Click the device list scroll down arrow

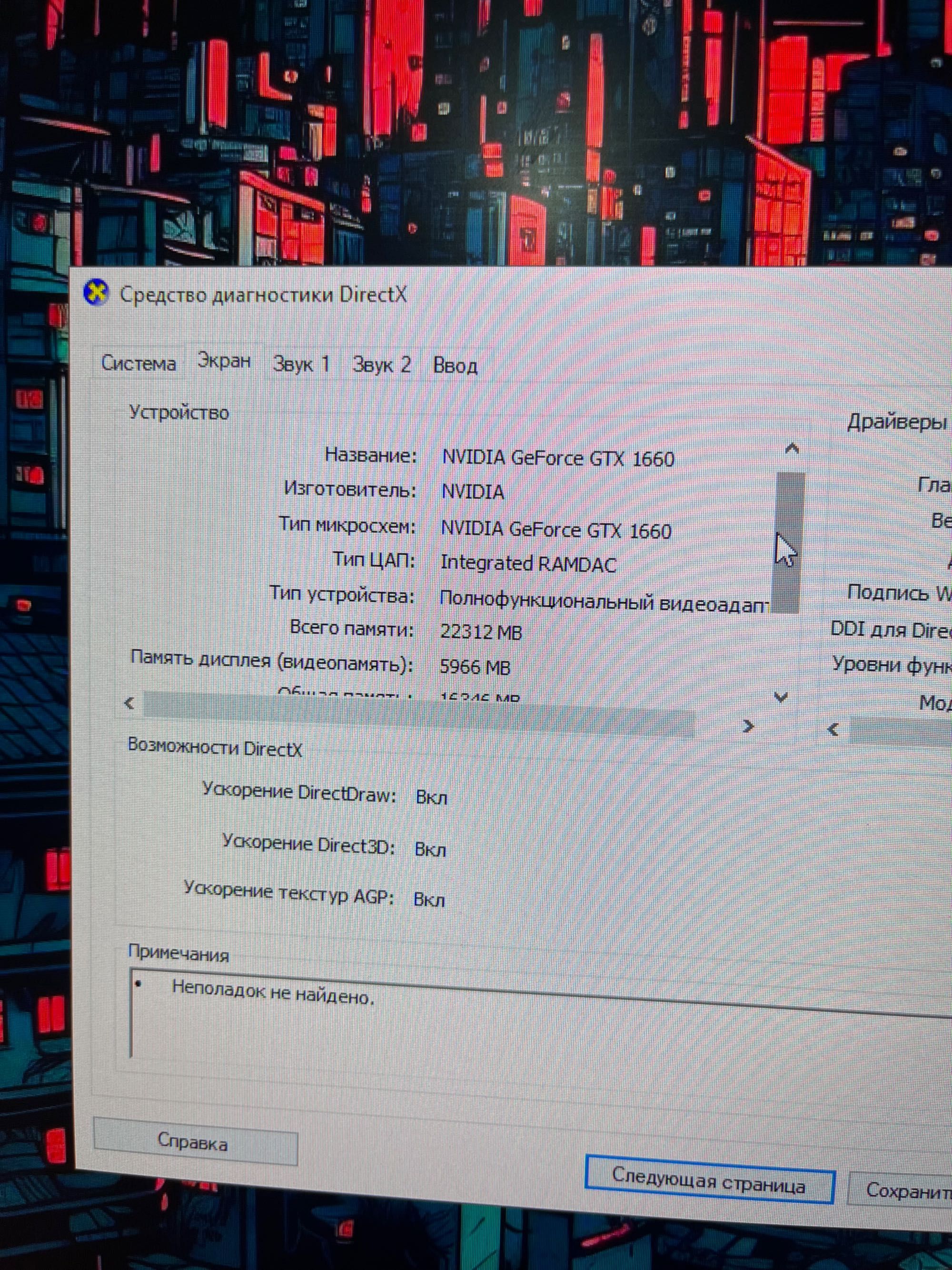781,697
